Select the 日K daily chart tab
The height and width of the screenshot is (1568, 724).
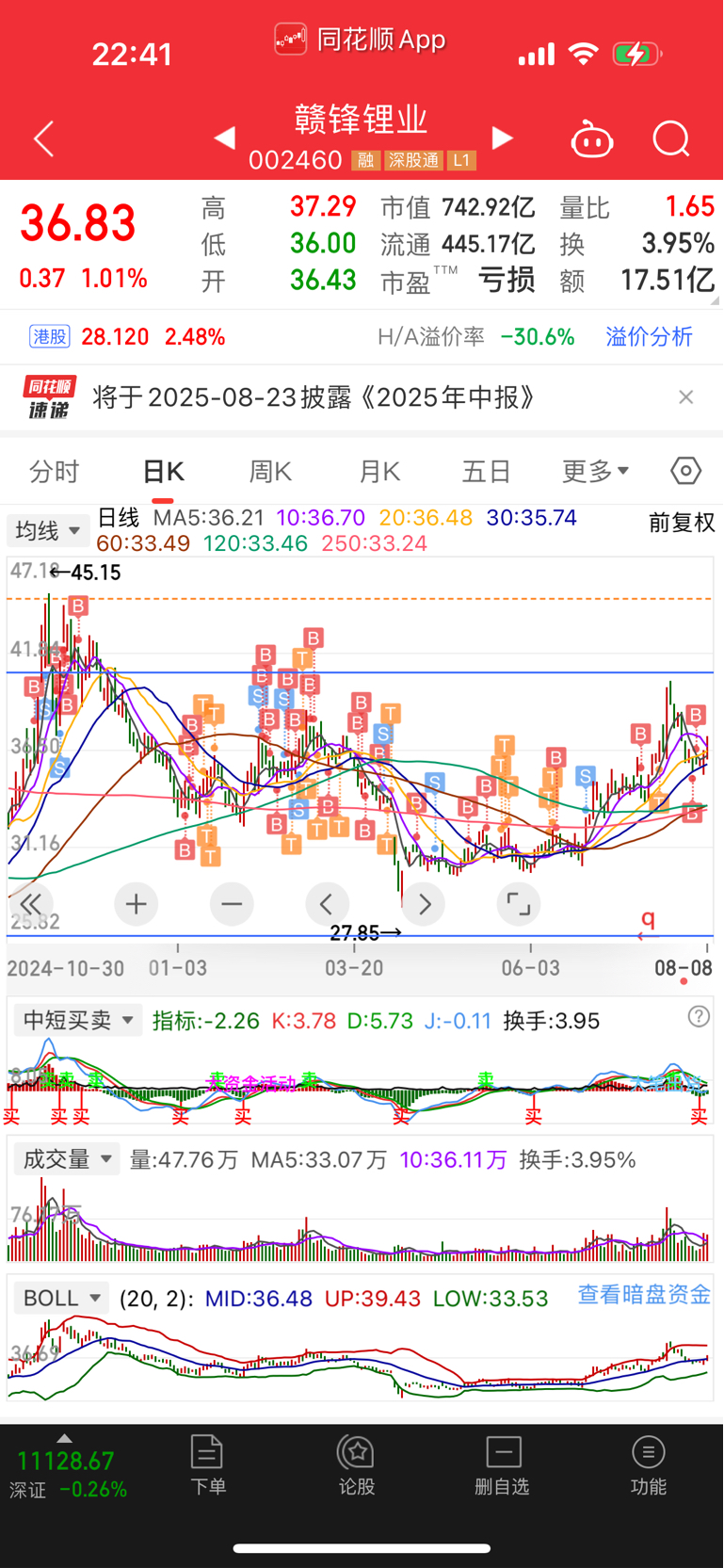pyautogui.click(x=164, y=471)
